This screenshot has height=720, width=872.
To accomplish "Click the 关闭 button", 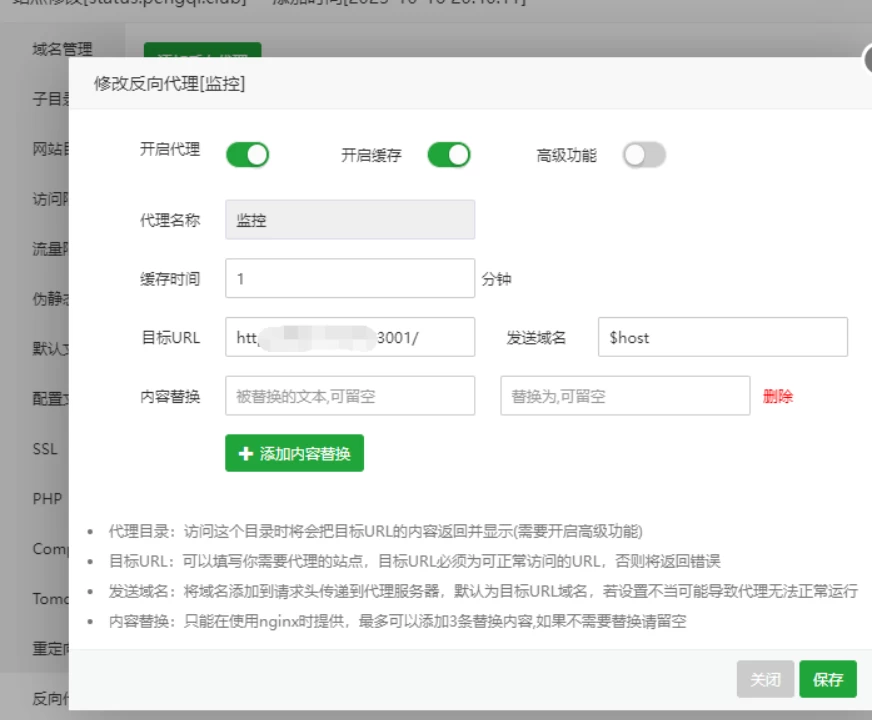I will click(765, 679).
